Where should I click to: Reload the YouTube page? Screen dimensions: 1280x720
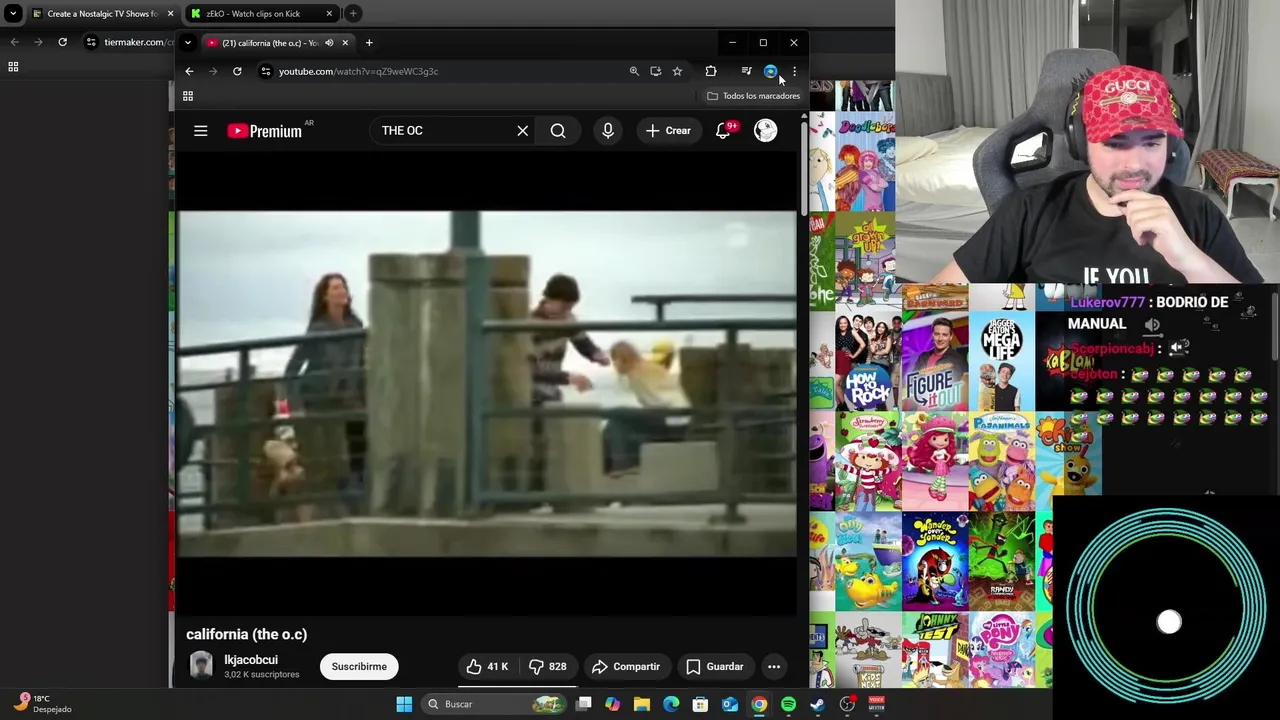[x=237, y=71]
